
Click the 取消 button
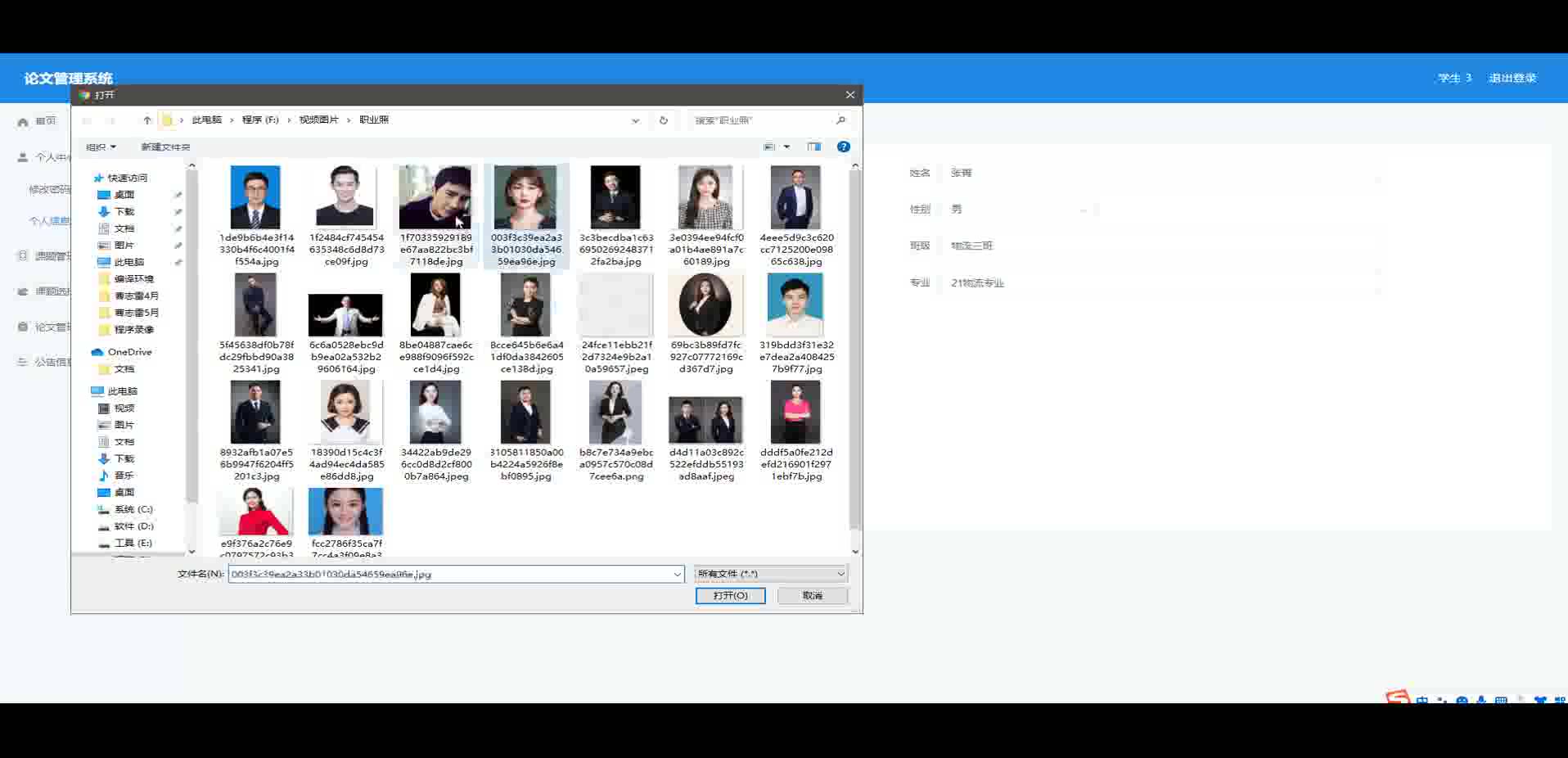coord(813,596)
